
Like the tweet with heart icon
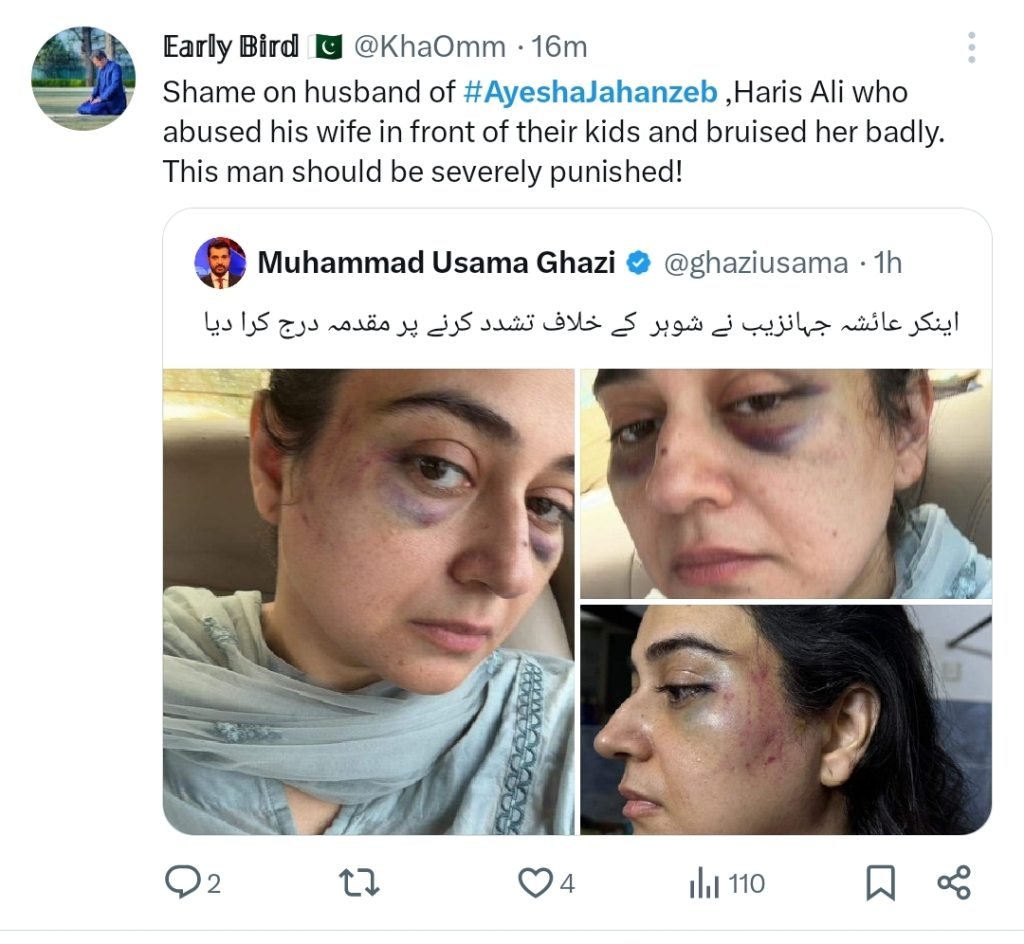click(535, 883)
